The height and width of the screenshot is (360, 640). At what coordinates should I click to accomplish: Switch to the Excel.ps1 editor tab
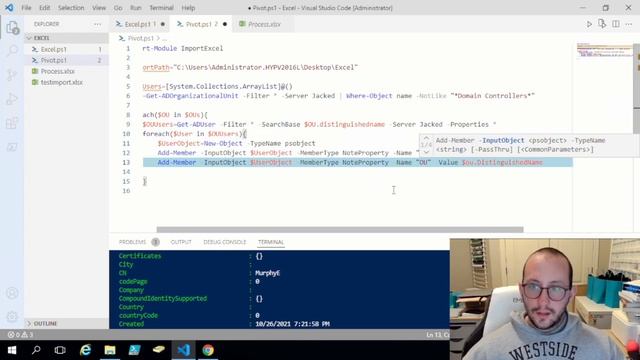(140, 24)
